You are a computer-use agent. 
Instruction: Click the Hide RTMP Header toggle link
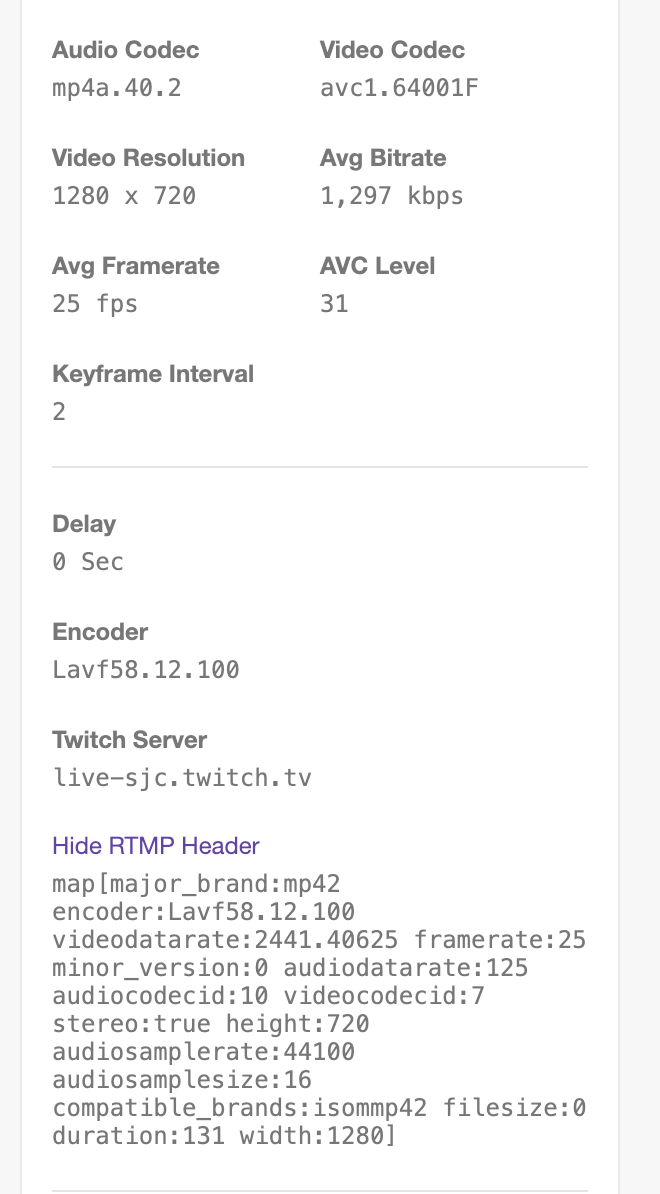156,846
